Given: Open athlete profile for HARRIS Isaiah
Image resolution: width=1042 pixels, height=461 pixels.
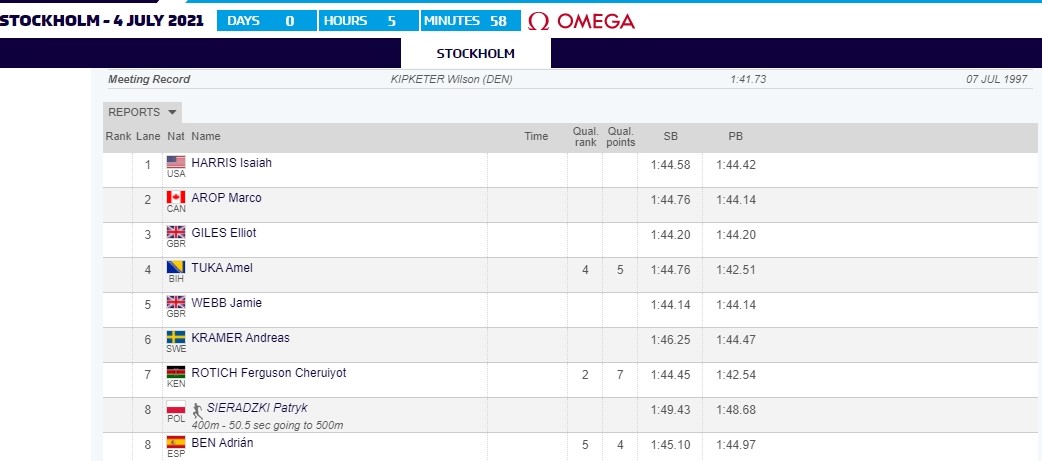Looking at the screenshot, I should click(x=231, y=163).
